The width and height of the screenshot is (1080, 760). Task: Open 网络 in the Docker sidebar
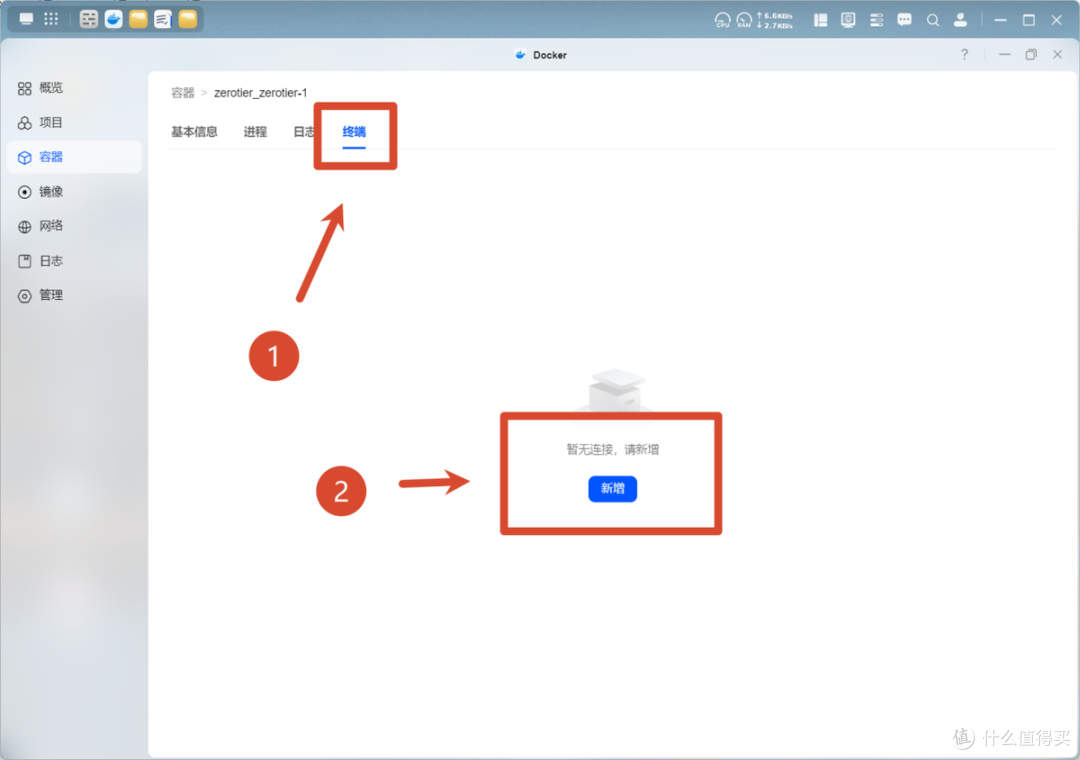click(x=74, y=226)
